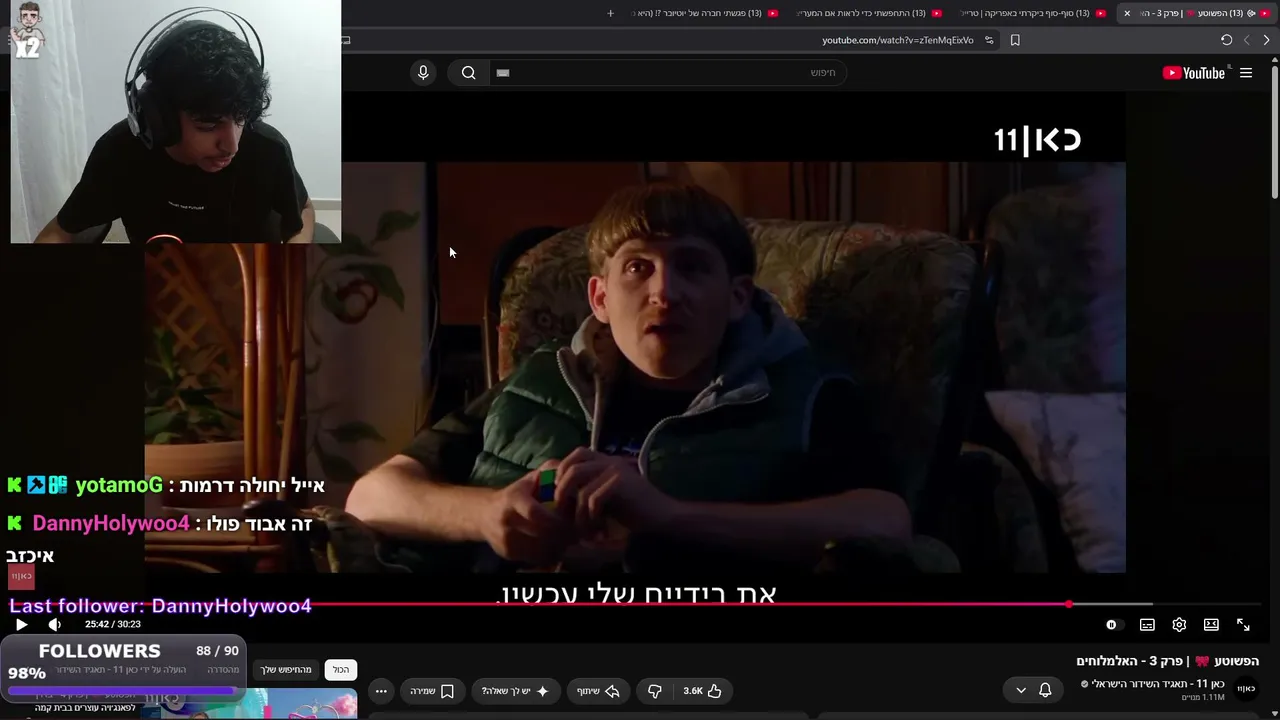Play the paused video
The height and width of the screenshot is (720, 1280).
point(21,624)
